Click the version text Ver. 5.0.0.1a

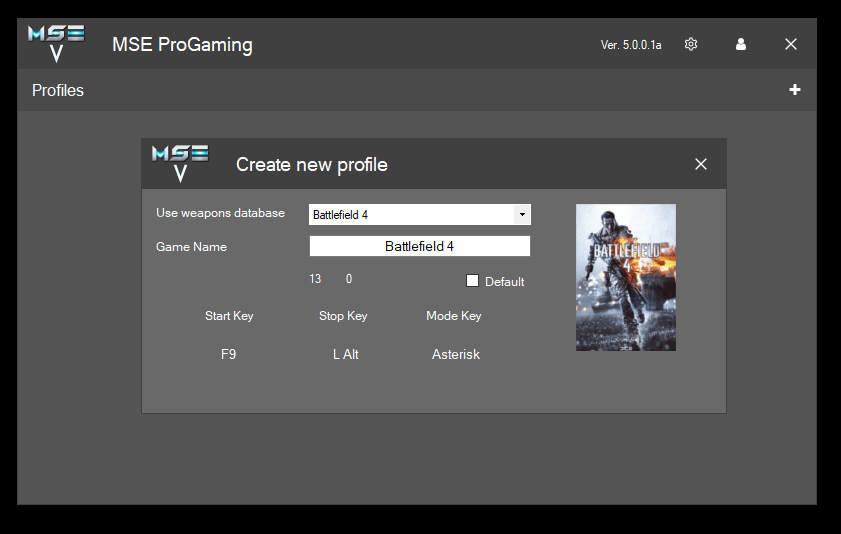pyautogui.click(x=631, y=44)
